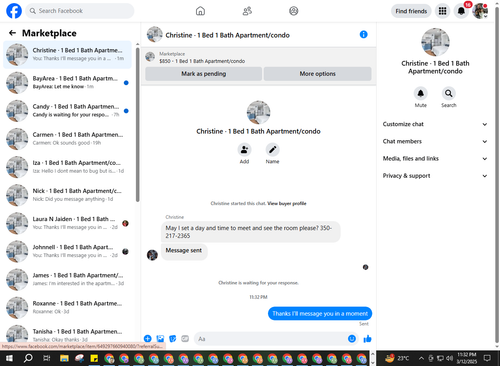
Task: Click the Mark as pending button
Action: (x=203, y=74)
